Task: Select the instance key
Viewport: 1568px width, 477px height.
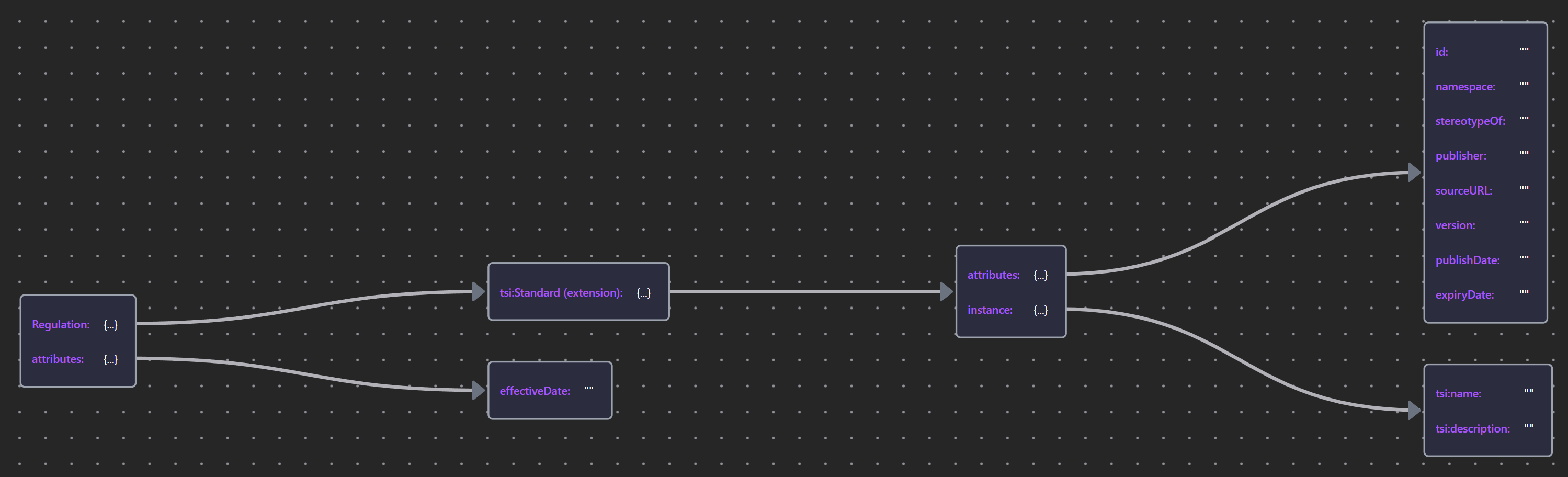Action: pyautogui.click(x=990, y=310)
